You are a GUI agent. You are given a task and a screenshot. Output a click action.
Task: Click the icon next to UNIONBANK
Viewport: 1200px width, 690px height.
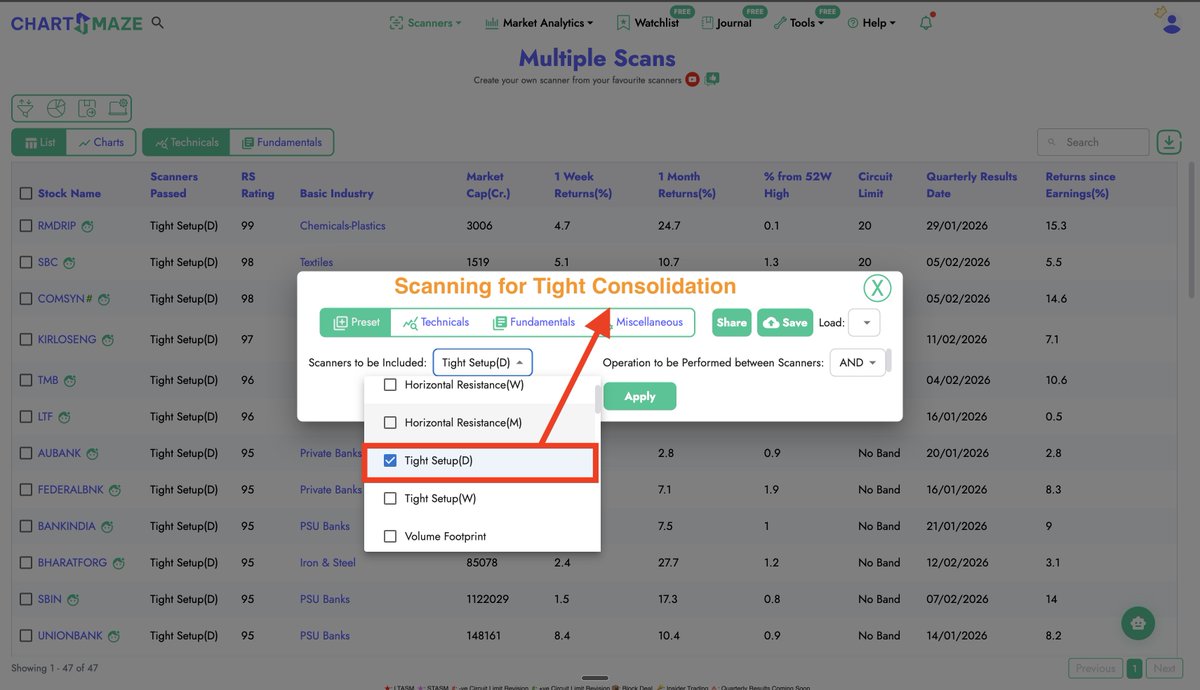pos(114,636)
